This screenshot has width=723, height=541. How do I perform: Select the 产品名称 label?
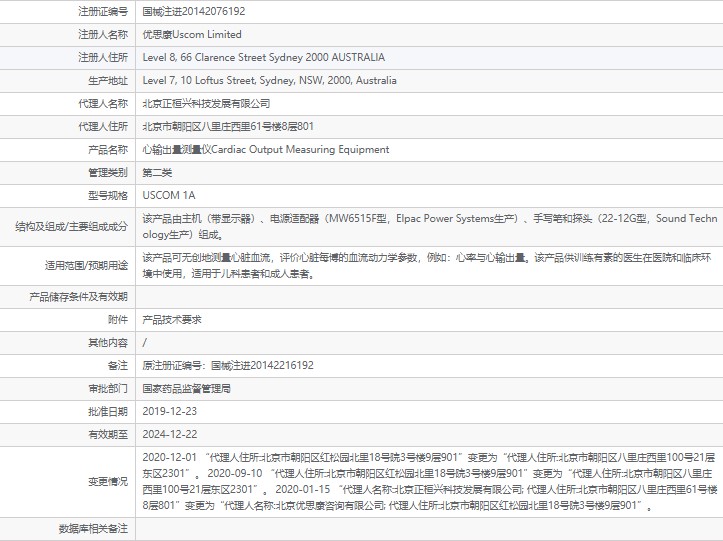108,149
